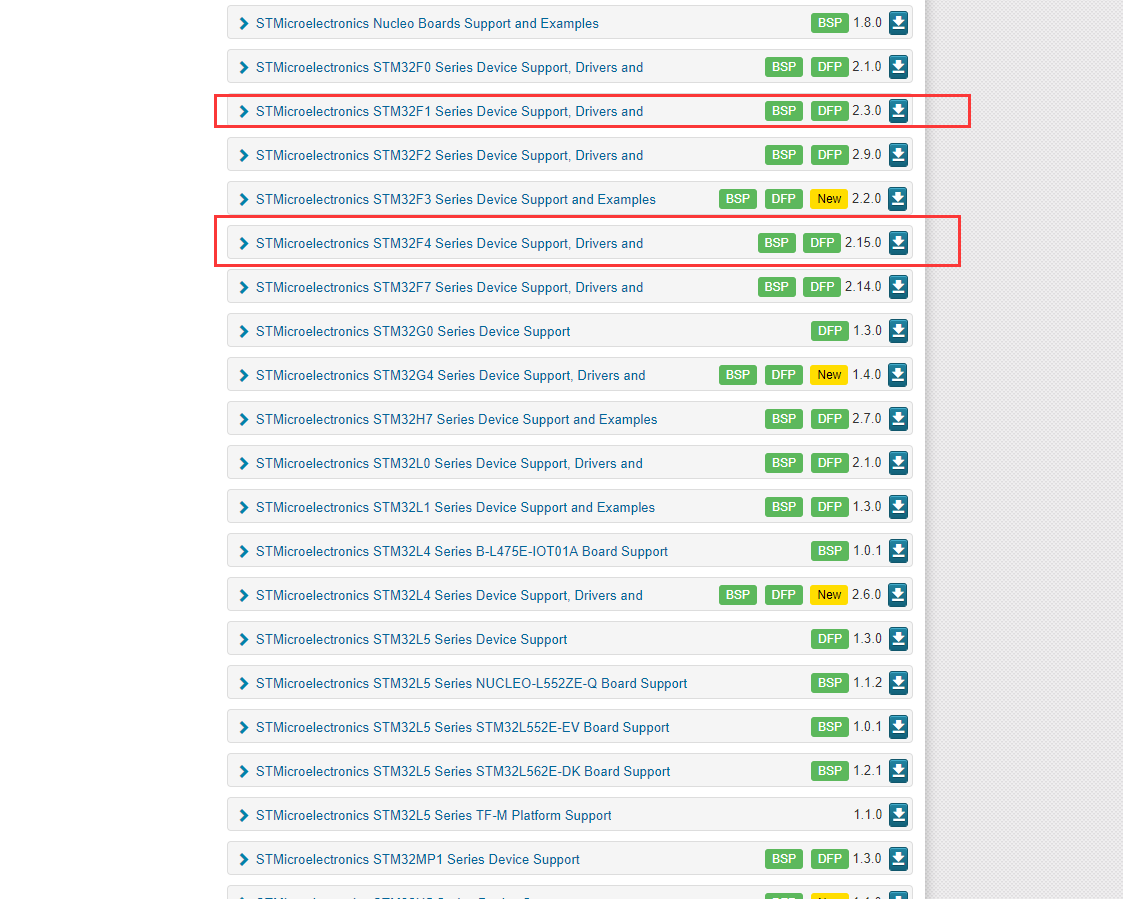1123x899 pixels.
Task: Download the Nucleo Boards Support pack
Action: (x=898, y=23)
